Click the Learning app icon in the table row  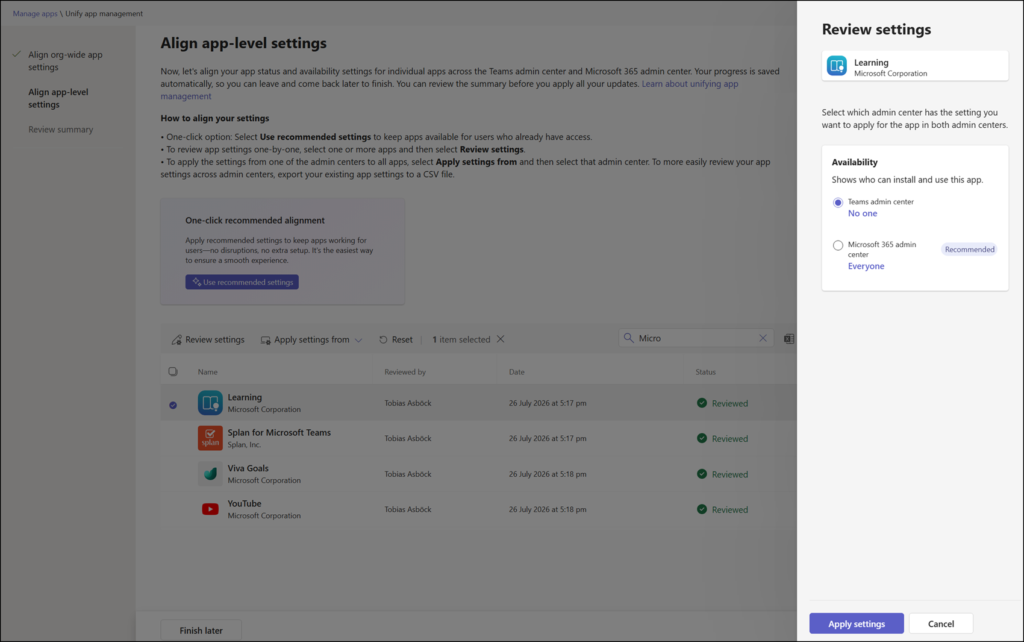[x=210, y=403]
